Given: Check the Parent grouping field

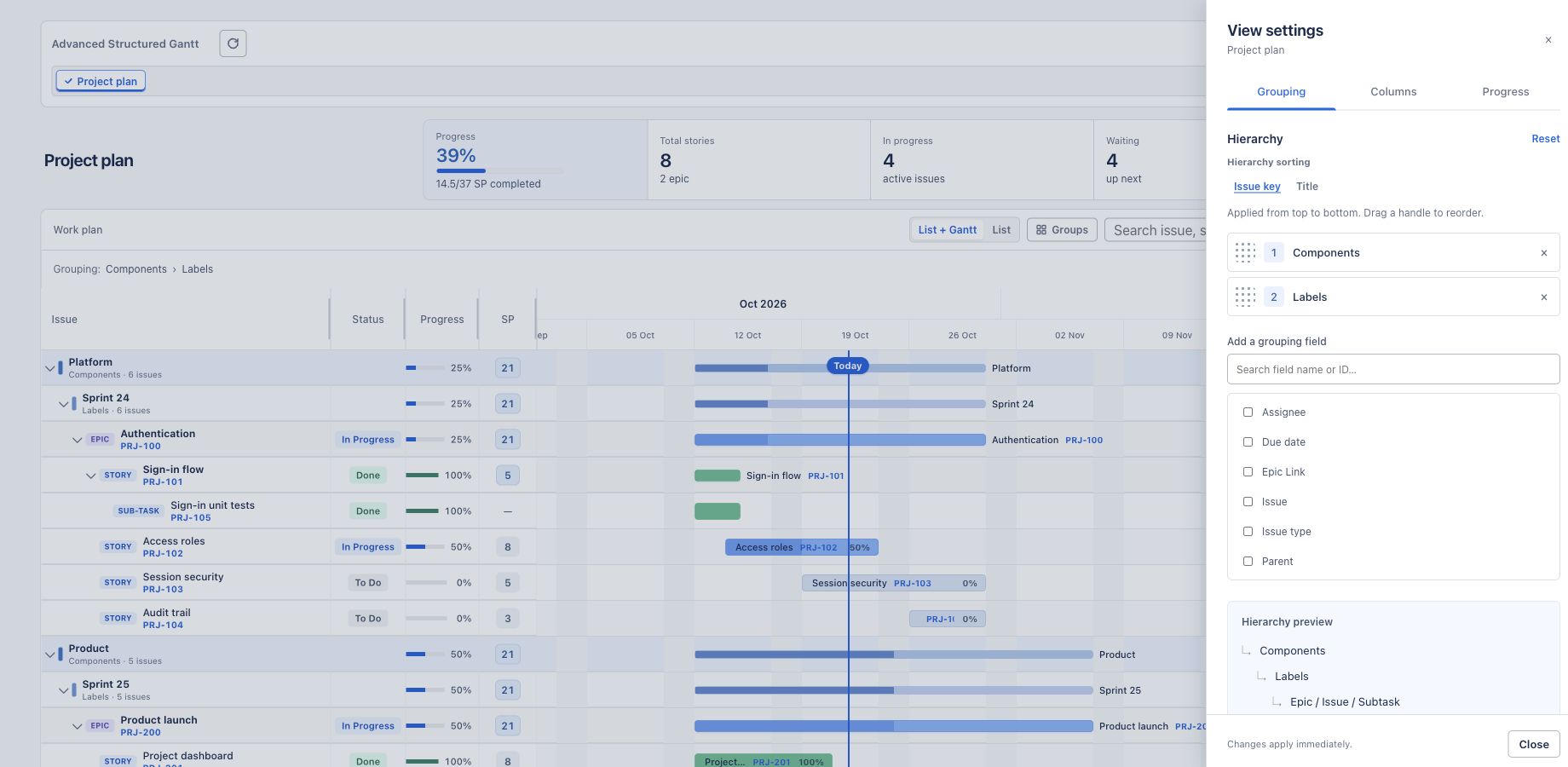Looking at the screenshot, I should pyautogui.click(x=1248, y=562).
